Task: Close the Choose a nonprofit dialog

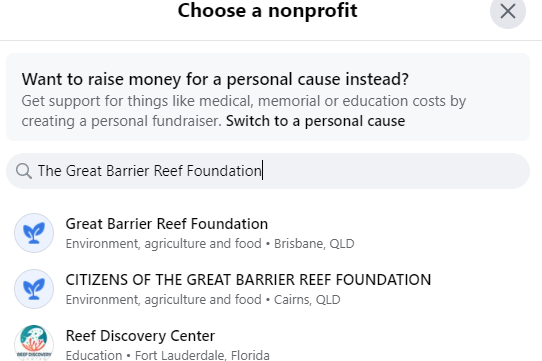Action: point(508,11)
